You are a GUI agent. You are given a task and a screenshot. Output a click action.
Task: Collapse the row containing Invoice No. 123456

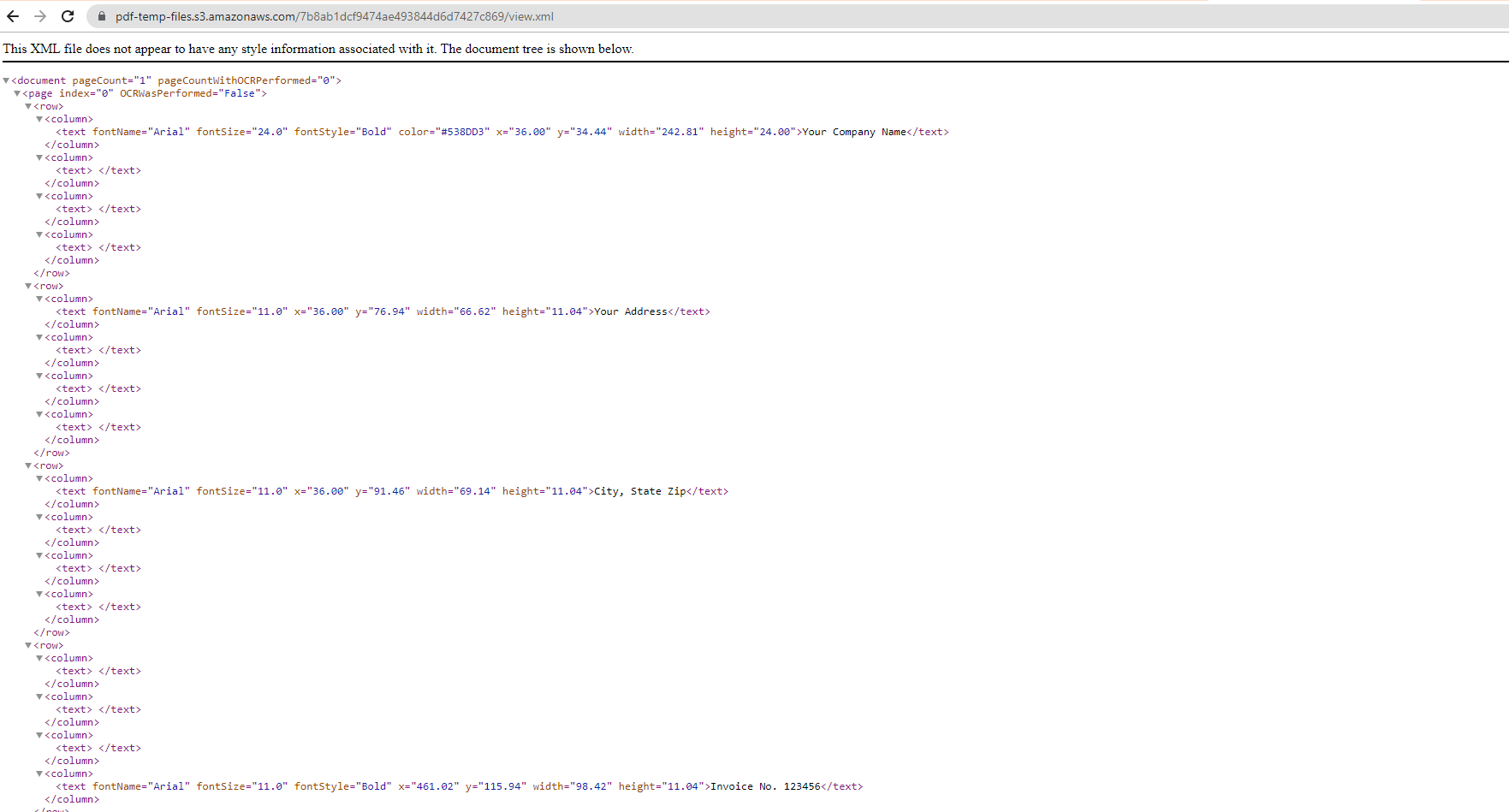tap(28, 645)
